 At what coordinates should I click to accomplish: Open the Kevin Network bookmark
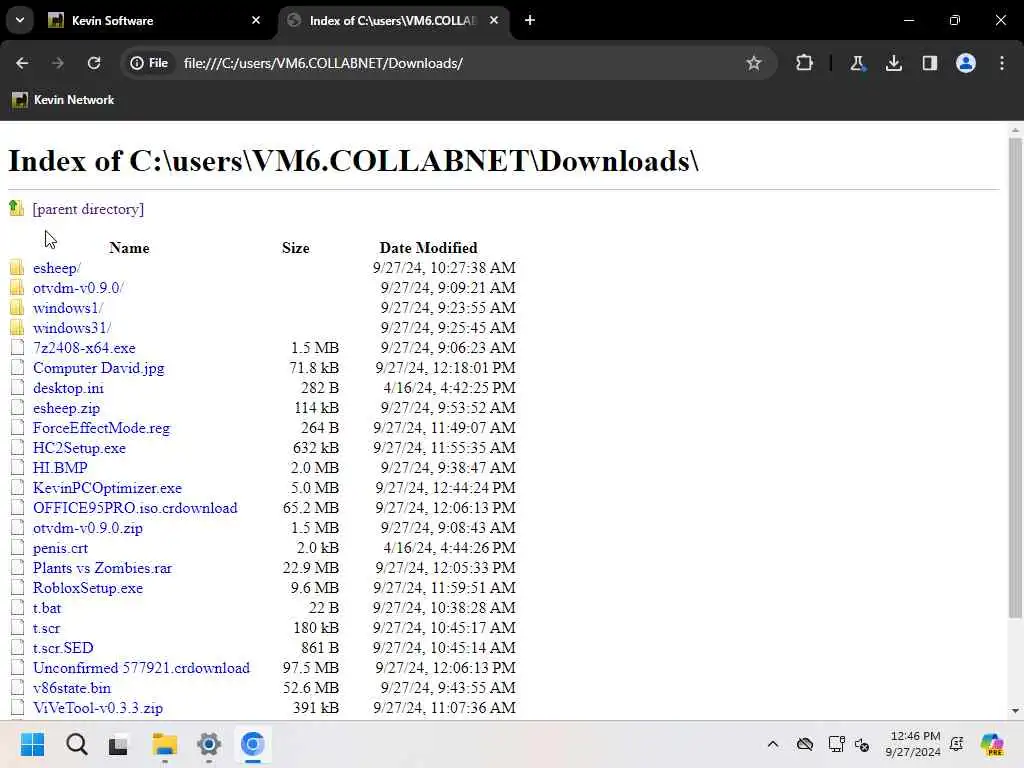[x=63, y=100]
